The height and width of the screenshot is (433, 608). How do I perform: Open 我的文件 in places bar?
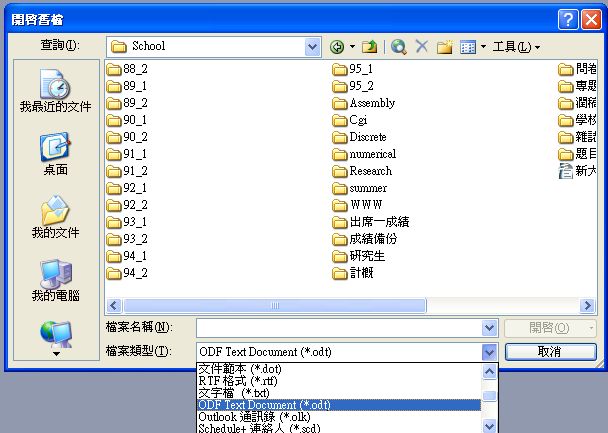point(55,218)
